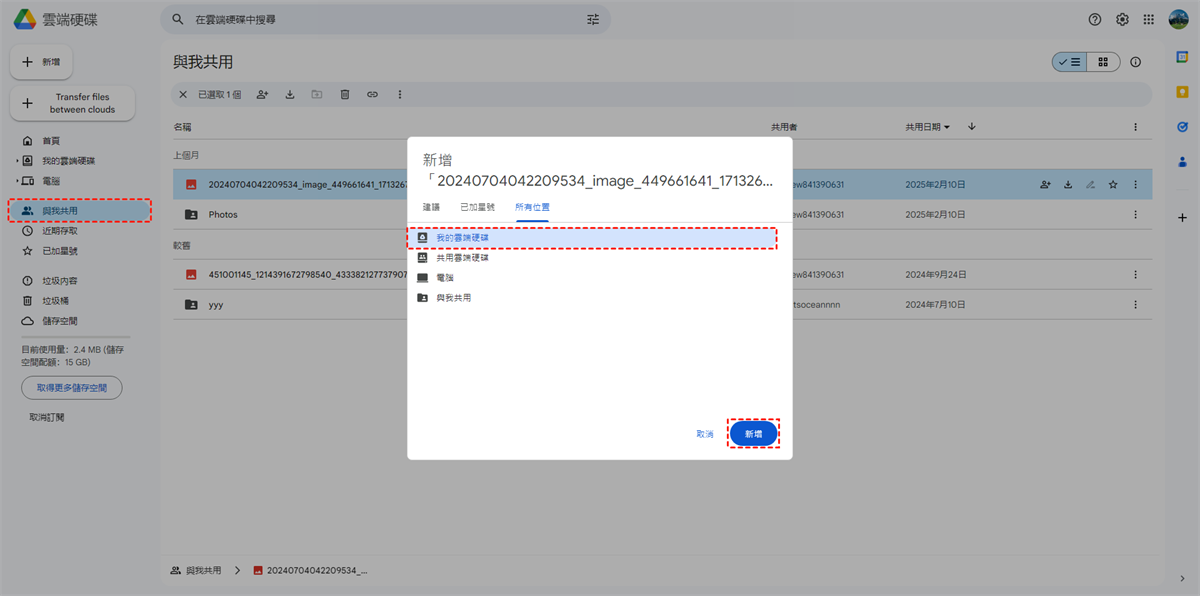Click the blue 新增 button in dialog

click(x=753, y=434)
